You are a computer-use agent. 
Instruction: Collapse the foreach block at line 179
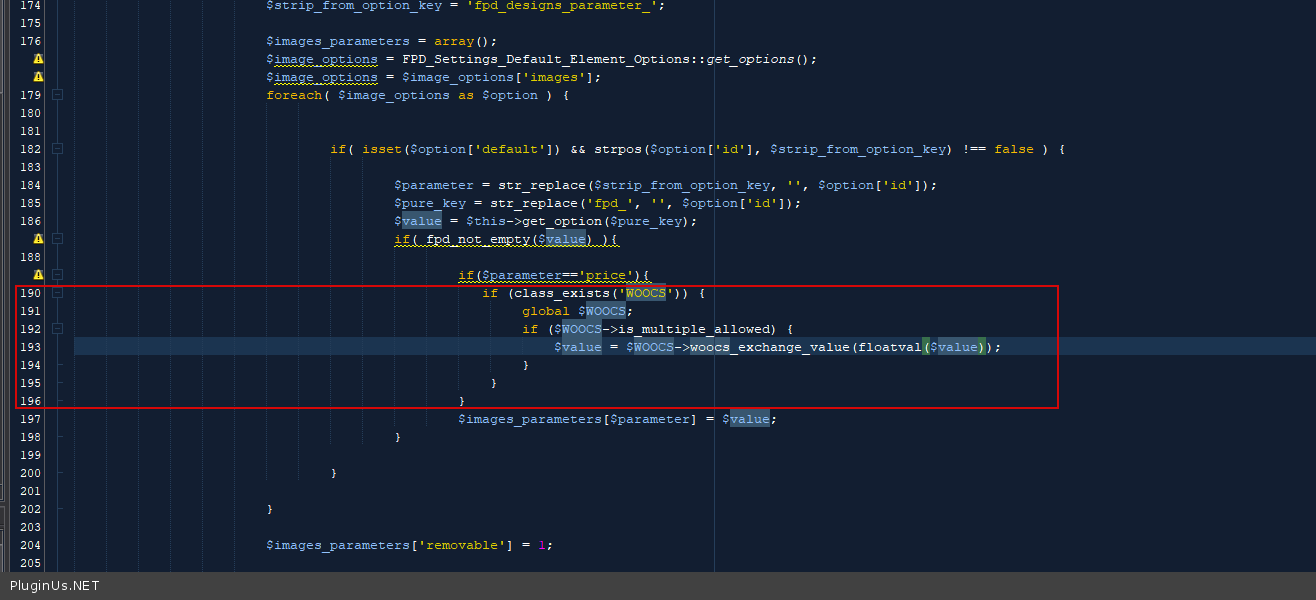pyautogui.click(x=57, y=95)
